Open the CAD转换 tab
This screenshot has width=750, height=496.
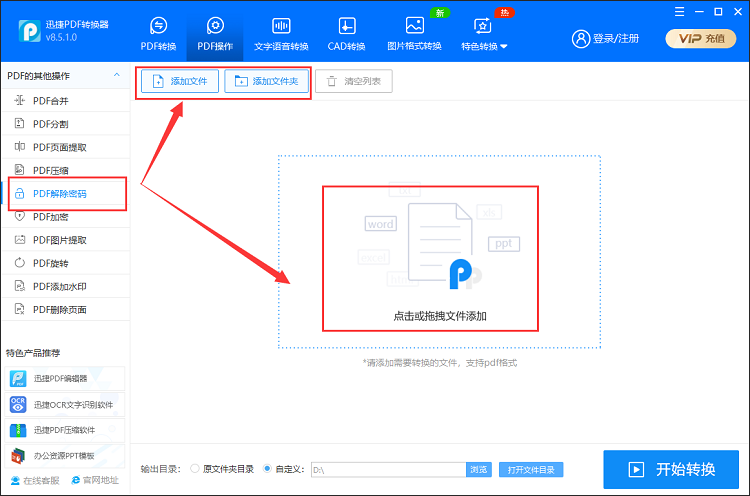click(346, 34)
